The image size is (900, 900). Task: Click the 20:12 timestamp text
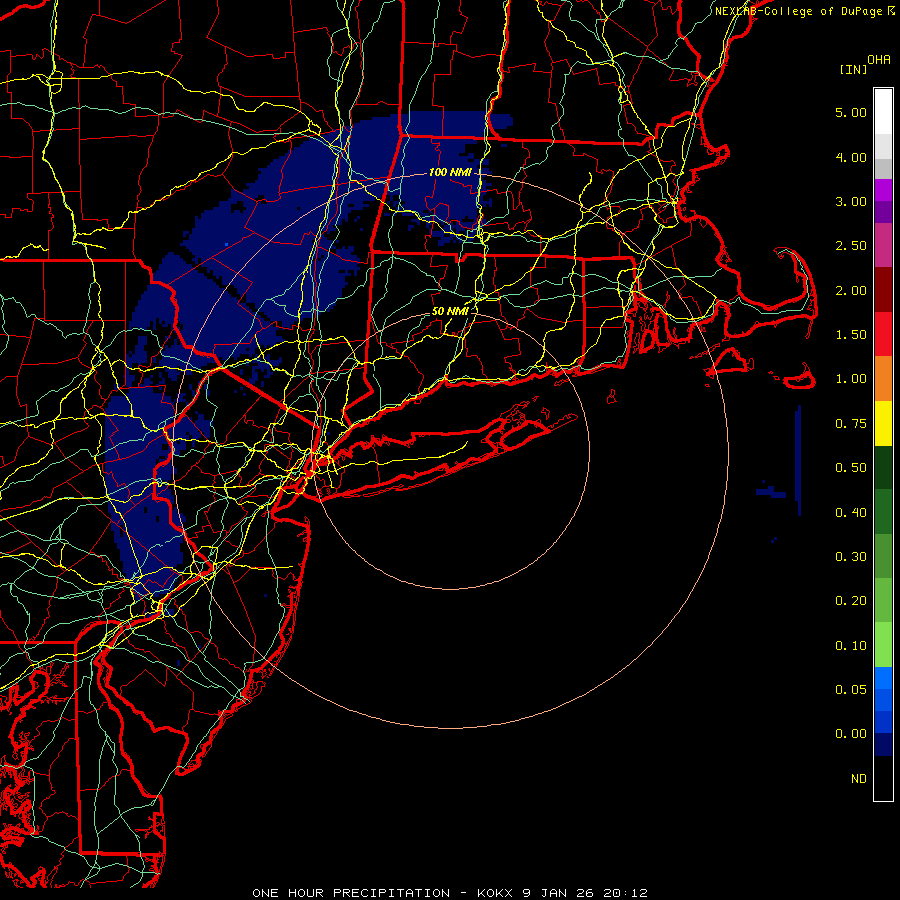pos(624,893)
